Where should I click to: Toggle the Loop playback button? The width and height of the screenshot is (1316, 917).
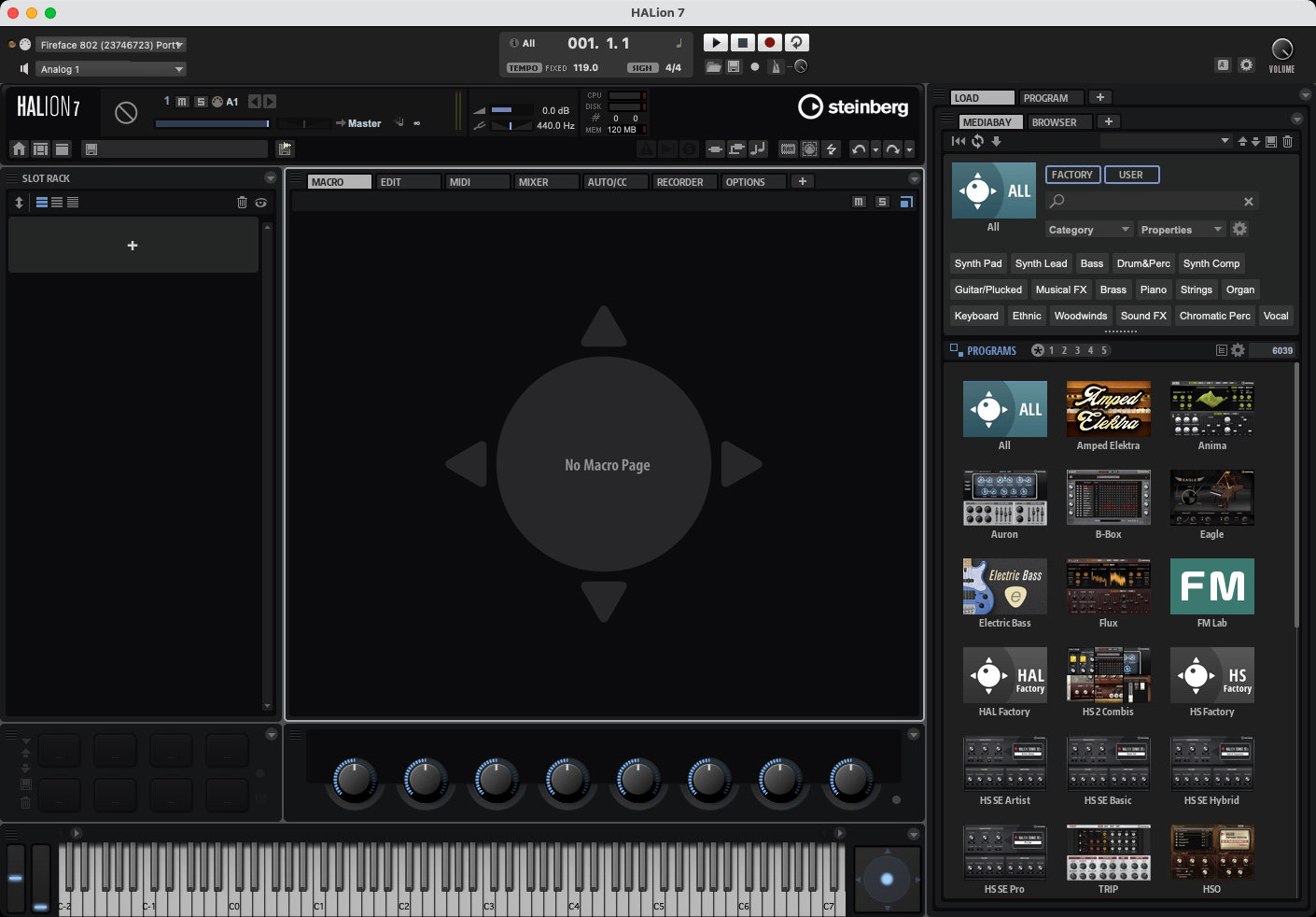click(796, 43)
